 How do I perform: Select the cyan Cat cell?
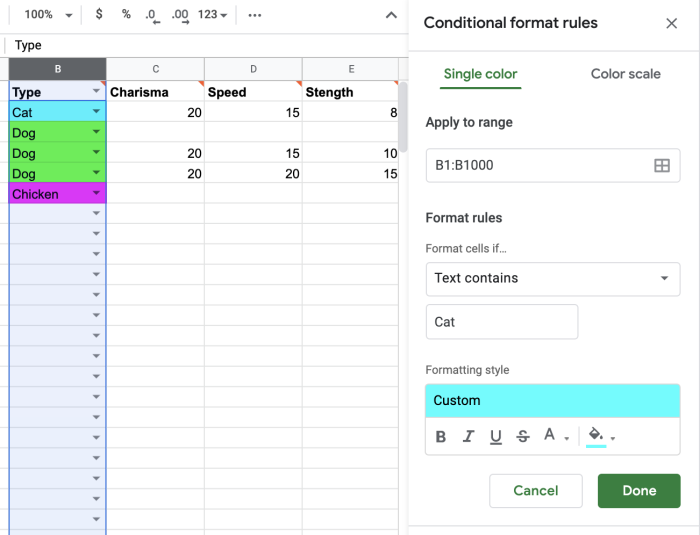[x=57, y=112]
